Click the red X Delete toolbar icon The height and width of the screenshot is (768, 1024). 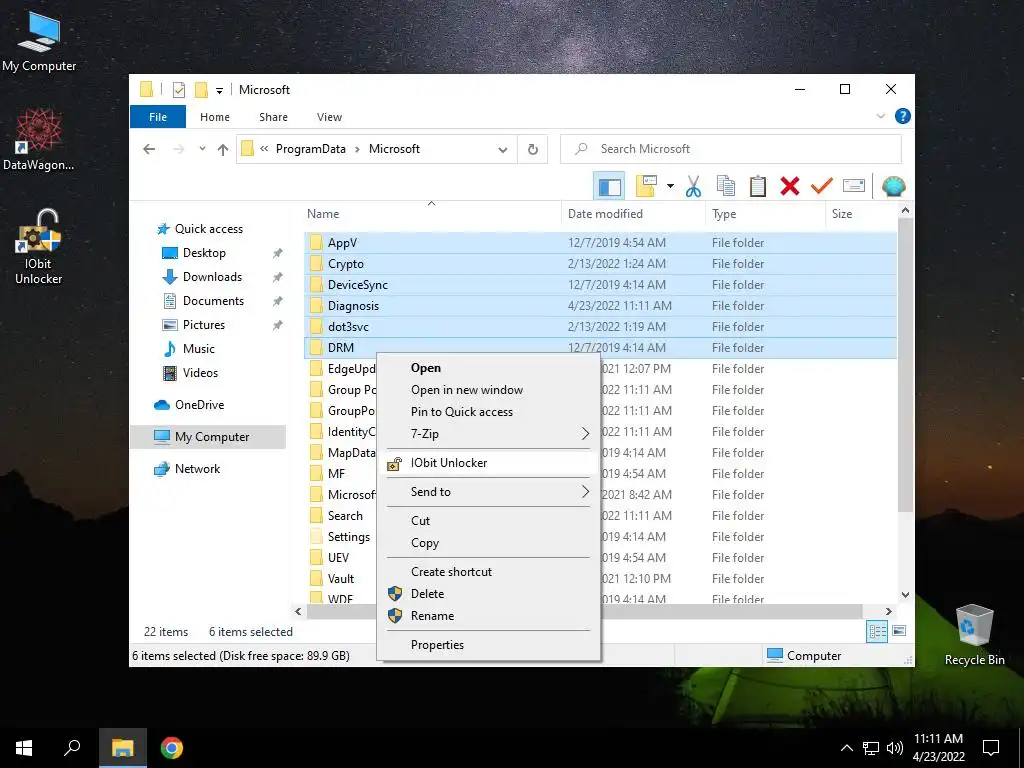tap(790, 187)
